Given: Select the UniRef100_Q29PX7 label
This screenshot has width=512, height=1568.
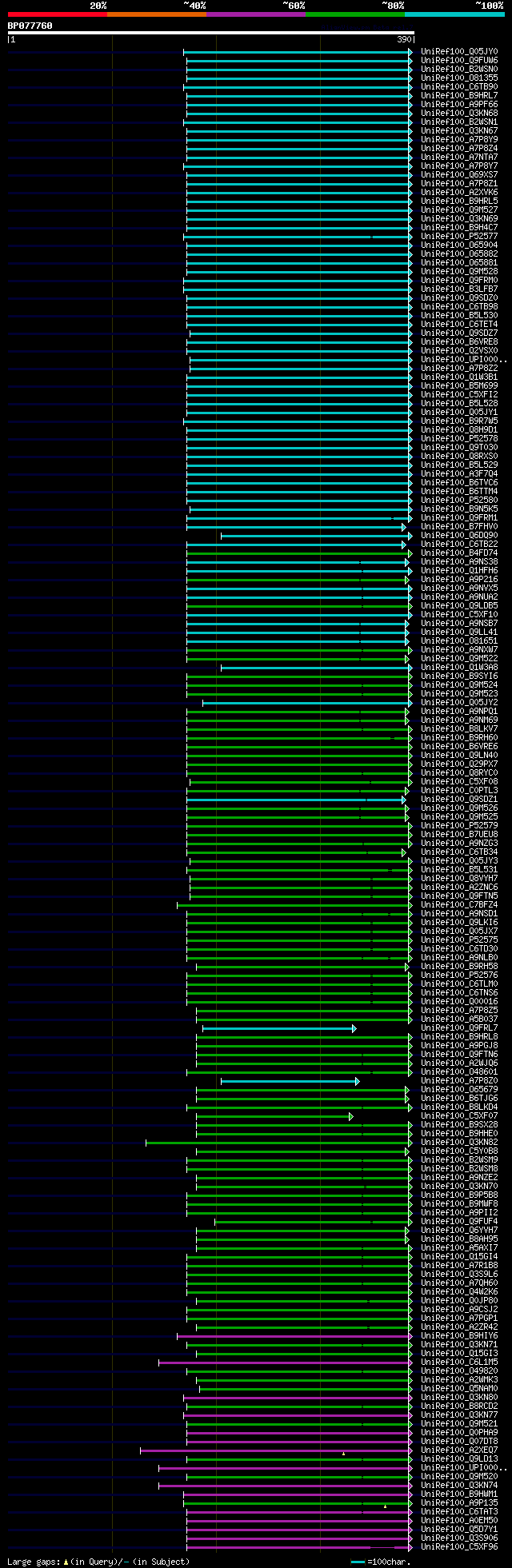Looking at the screenshot, I should coord(459,764).
